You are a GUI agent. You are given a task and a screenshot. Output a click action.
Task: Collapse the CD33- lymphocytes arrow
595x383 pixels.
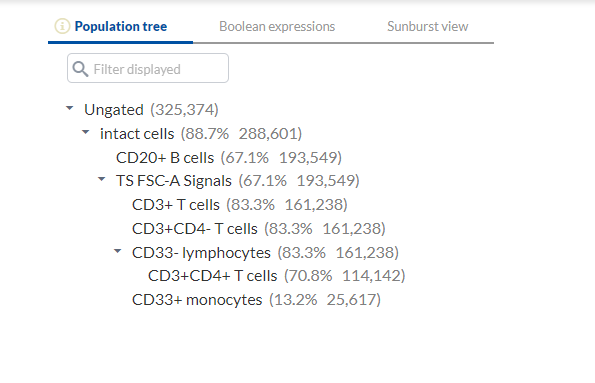[118, 251]
